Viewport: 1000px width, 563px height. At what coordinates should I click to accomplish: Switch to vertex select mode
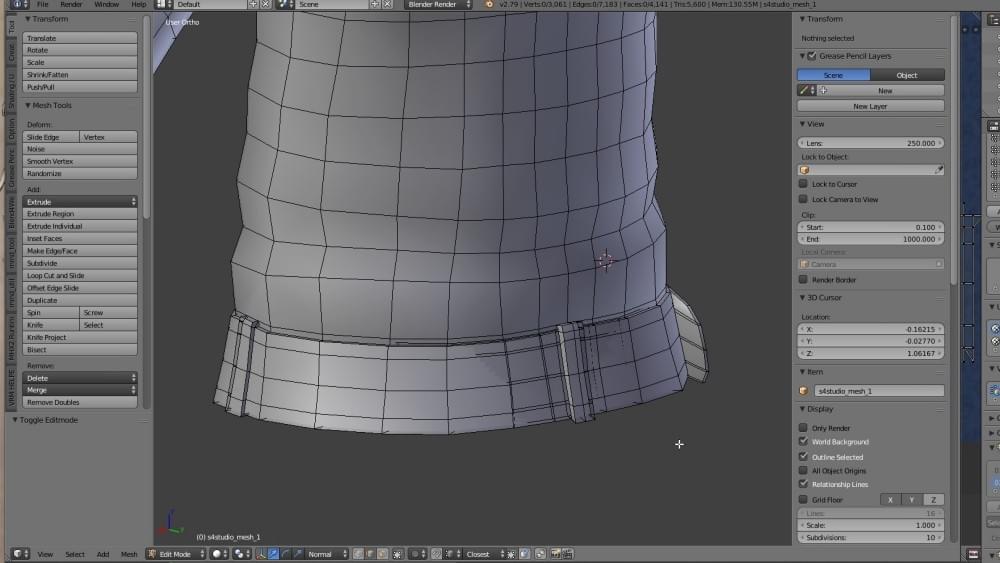point(358,553)
